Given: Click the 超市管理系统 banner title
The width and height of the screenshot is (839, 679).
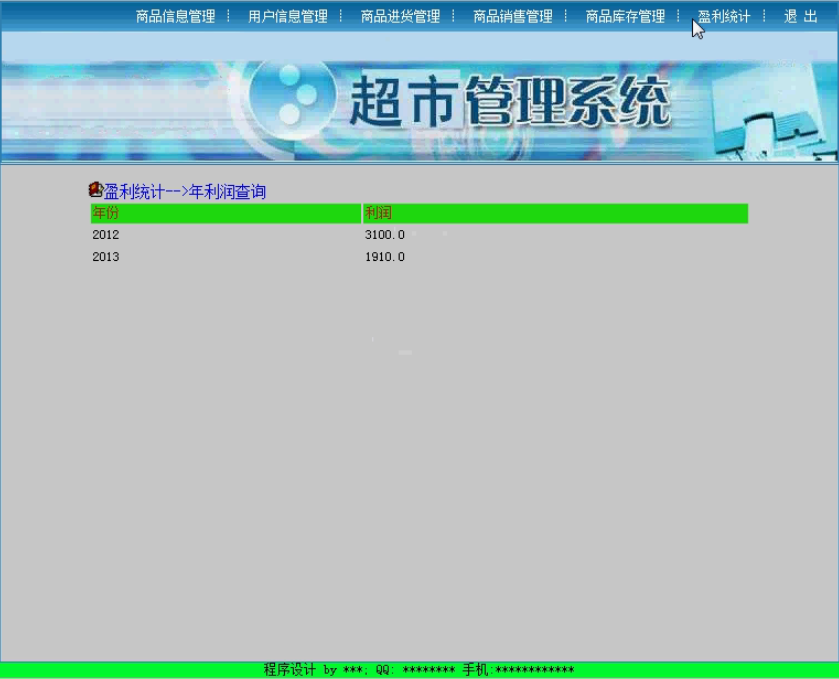Looking at the screenshot, I should 510,102.
